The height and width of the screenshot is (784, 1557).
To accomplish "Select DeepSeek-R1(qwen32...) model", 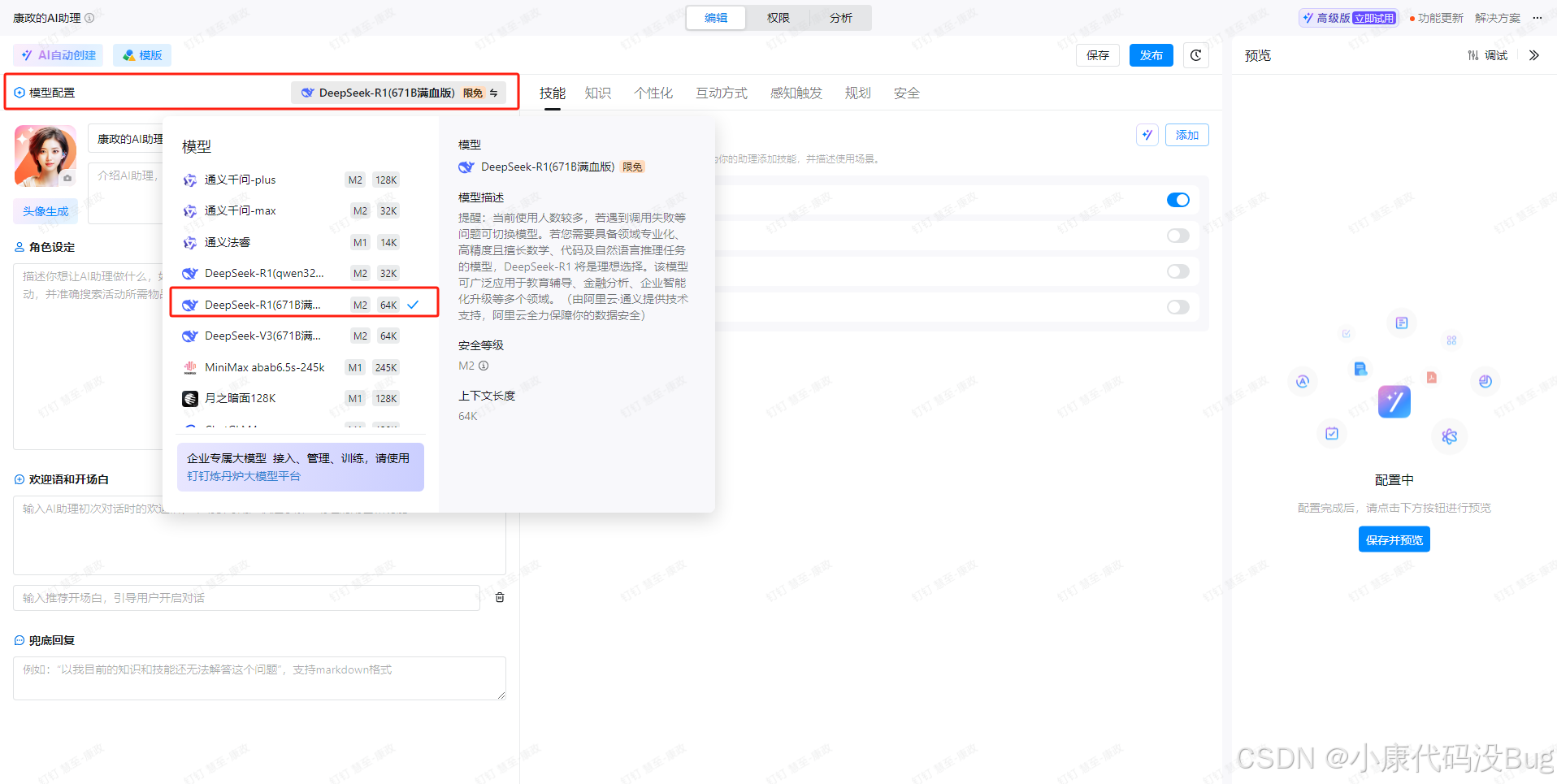I will pyautogui.click(x=301, y=273).
